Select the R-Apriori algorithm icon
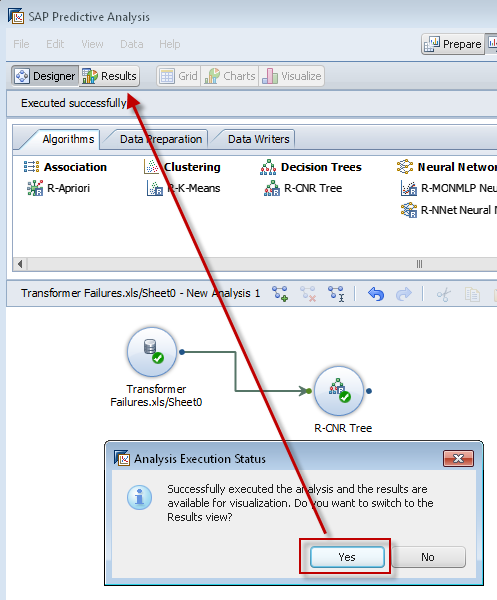This screenshot has height=600, width=497. point(35,188)
